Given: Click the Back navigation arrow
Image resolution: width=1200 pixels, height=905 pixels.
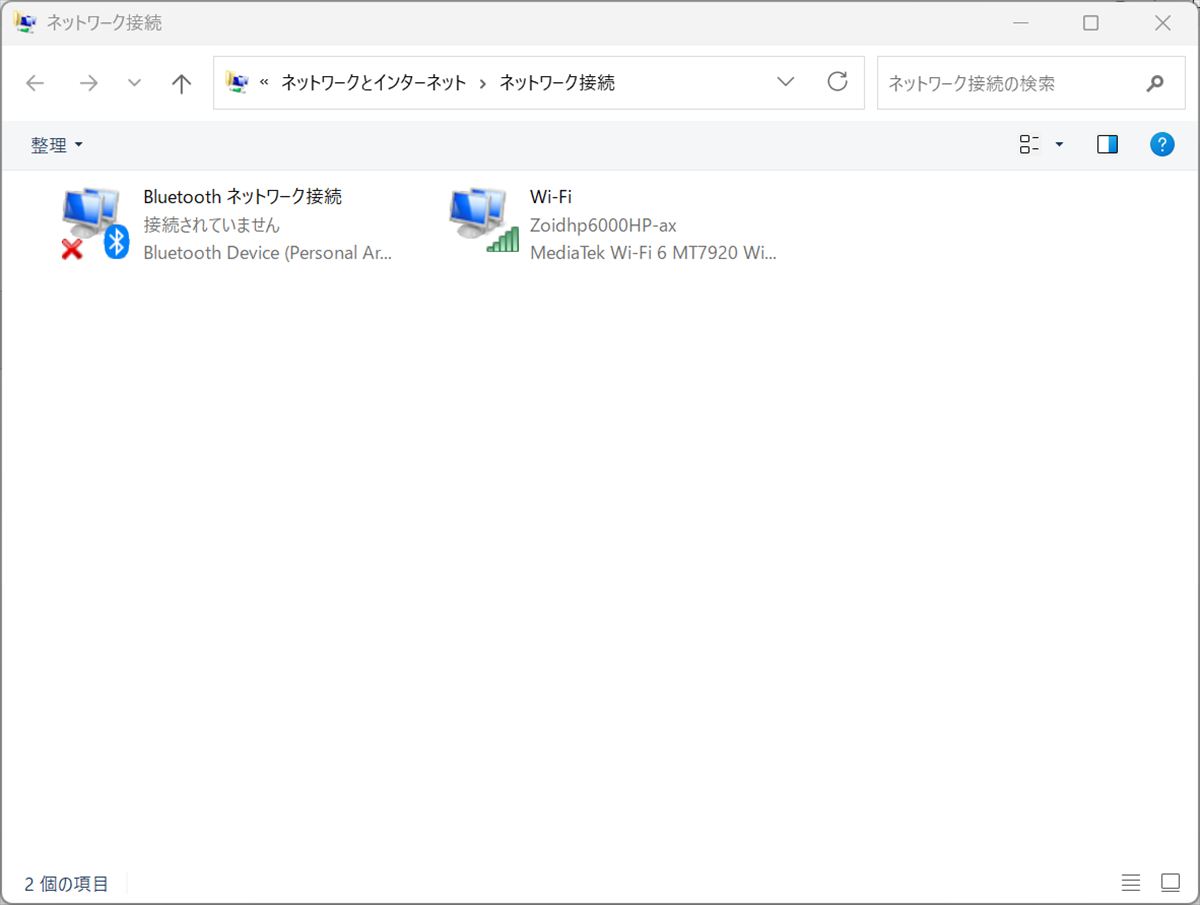Looking at the screenshot, I should (x=35, y=83).
